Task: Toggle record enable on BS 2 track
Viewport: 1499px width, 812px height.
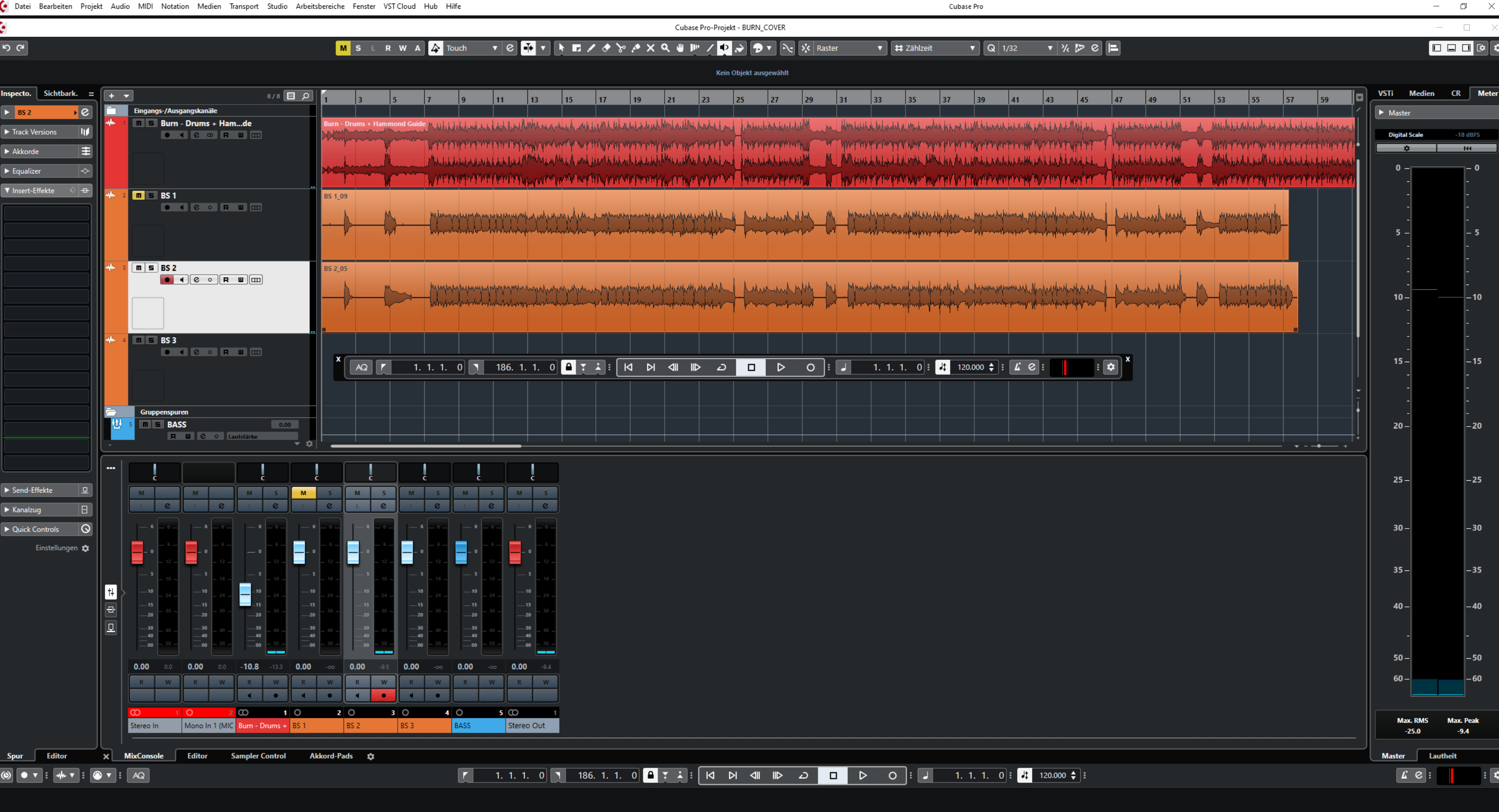Action: [x=167, y=280]
